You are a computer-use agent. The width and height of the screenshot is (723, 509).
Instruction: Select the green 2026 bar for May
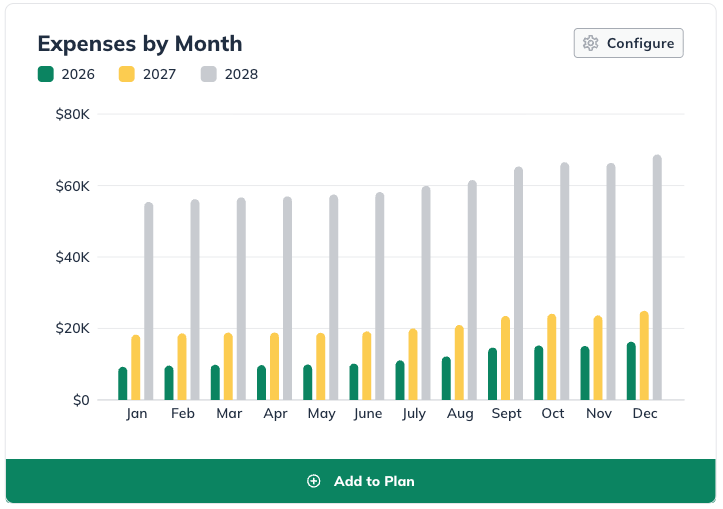pyautogui.click(x=308, y=382)
